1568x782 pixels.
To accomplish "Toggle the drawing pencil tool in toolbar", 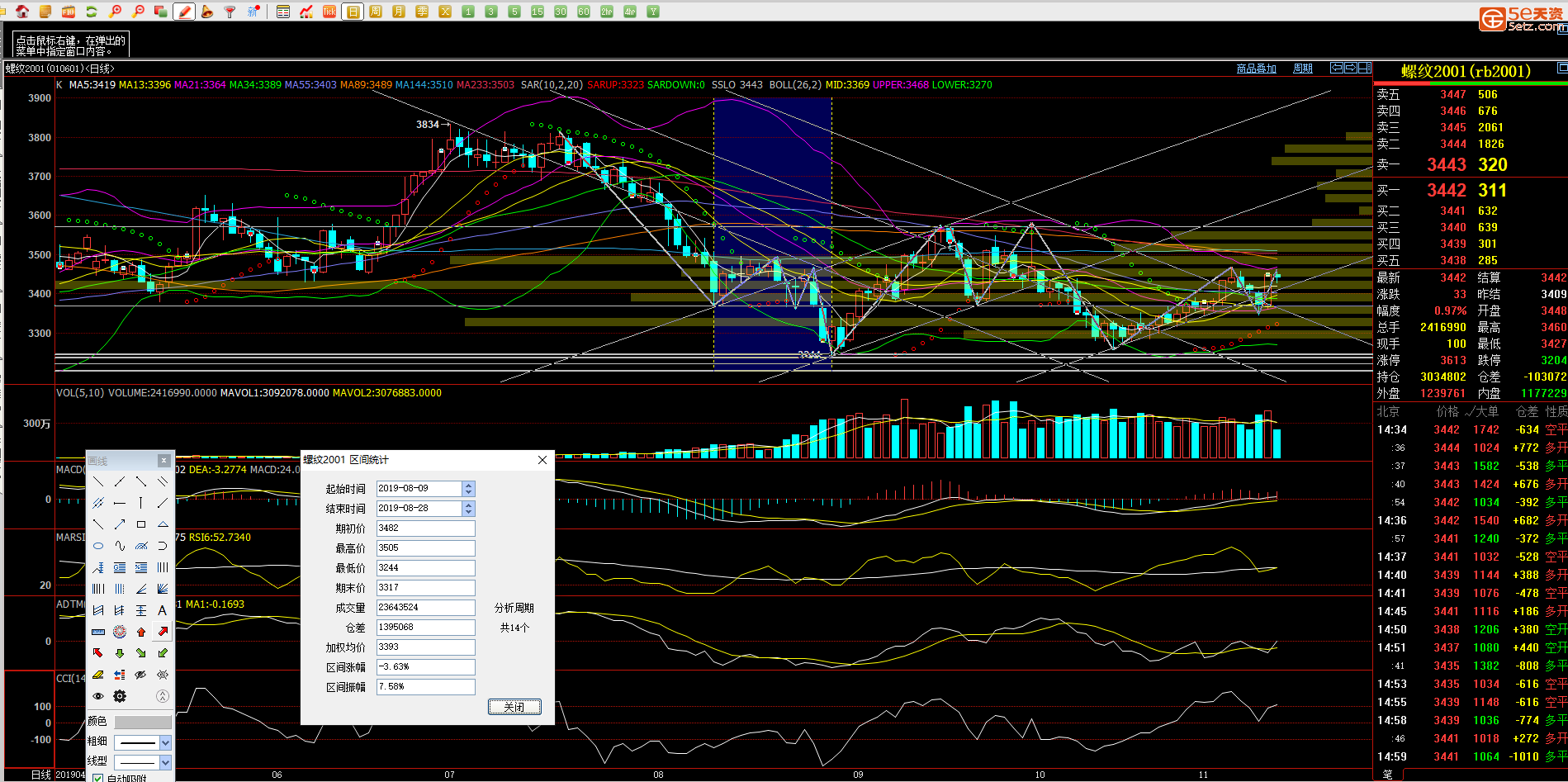I will coord(184,12).
